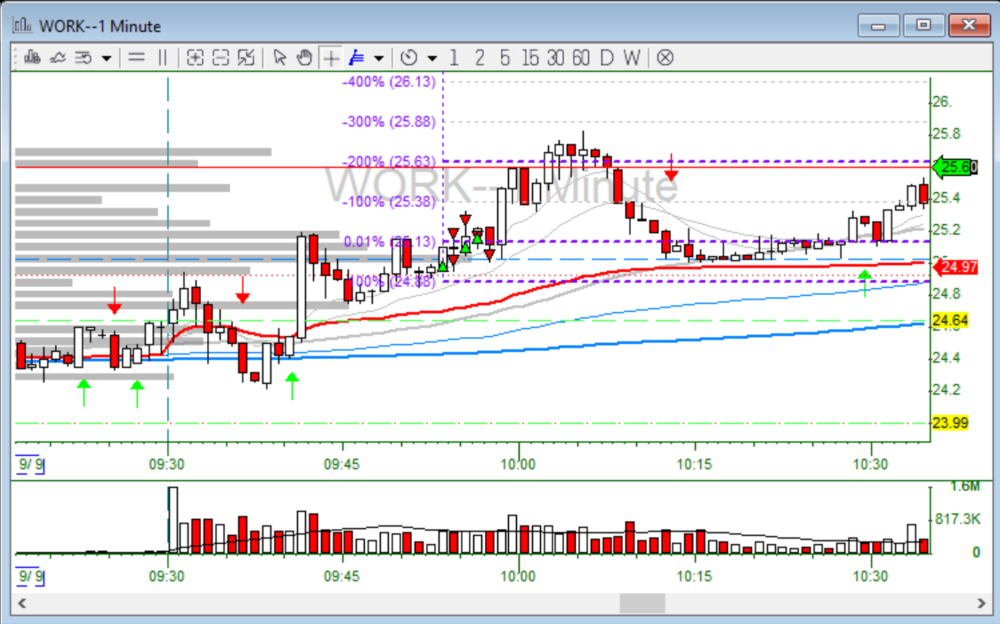The width and height of the screenshot is (1000, 624).
Task: Click the fit-to-window zoom icon
Action: [x=247, y=57]
